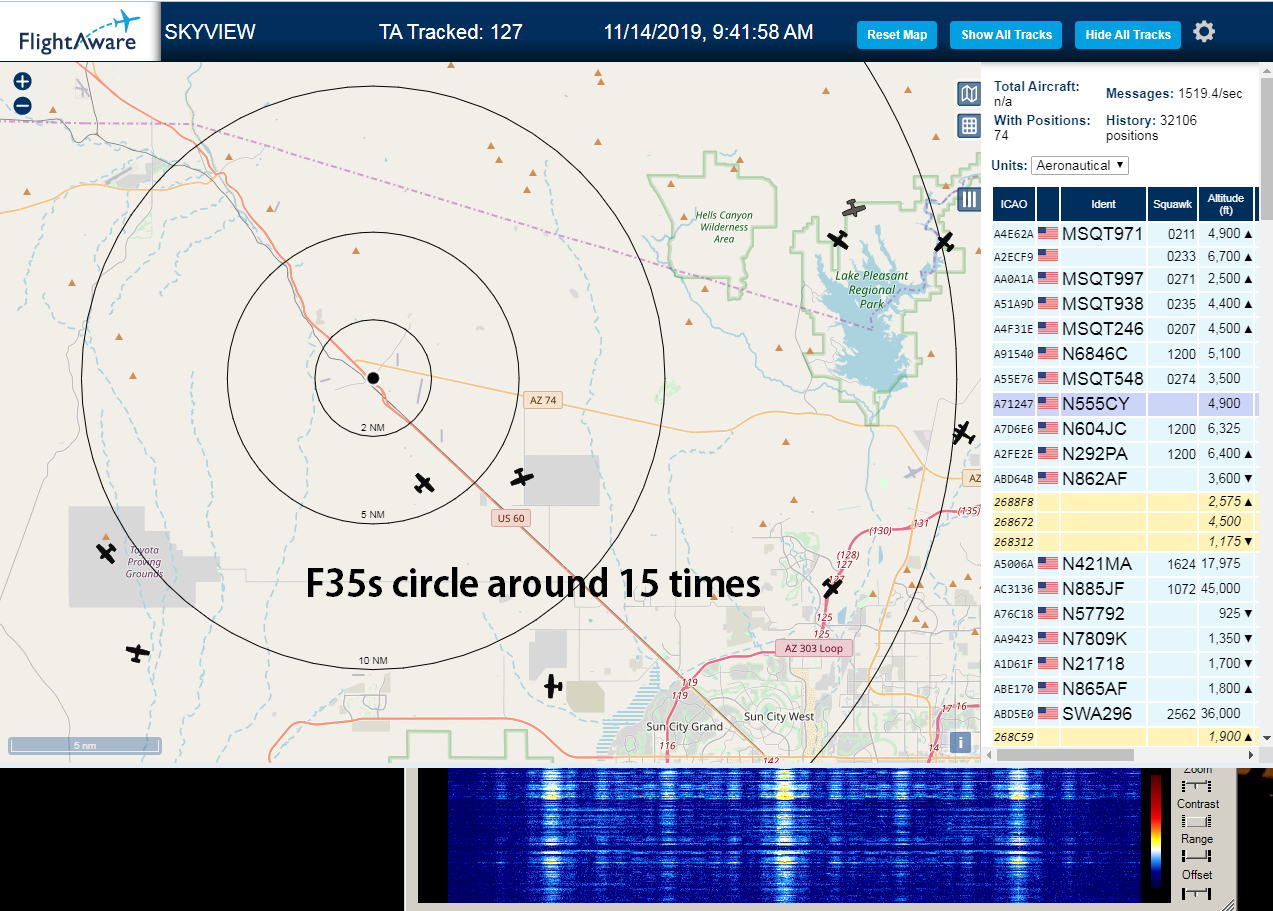Open the map attribution info 'i' icon

coord(960,742)
